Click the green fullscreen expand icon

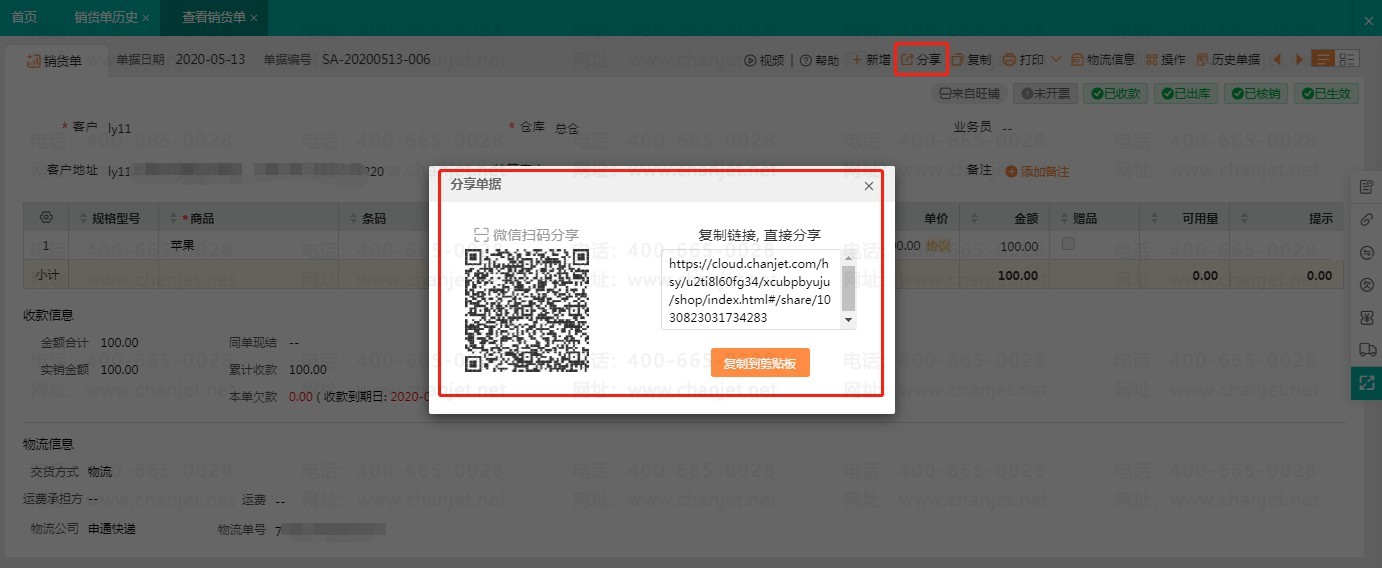point(1367,382)
